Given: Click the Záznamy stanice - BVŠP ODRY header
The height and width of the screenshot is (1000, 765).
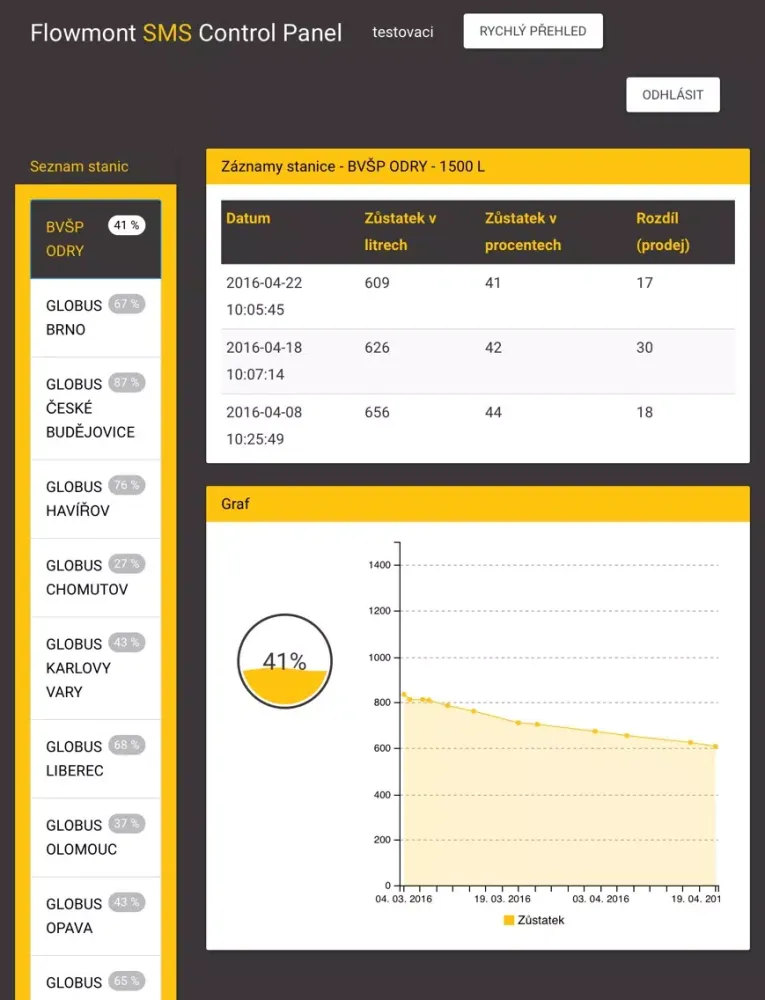Looking at the screenshot, I should 477,166.
